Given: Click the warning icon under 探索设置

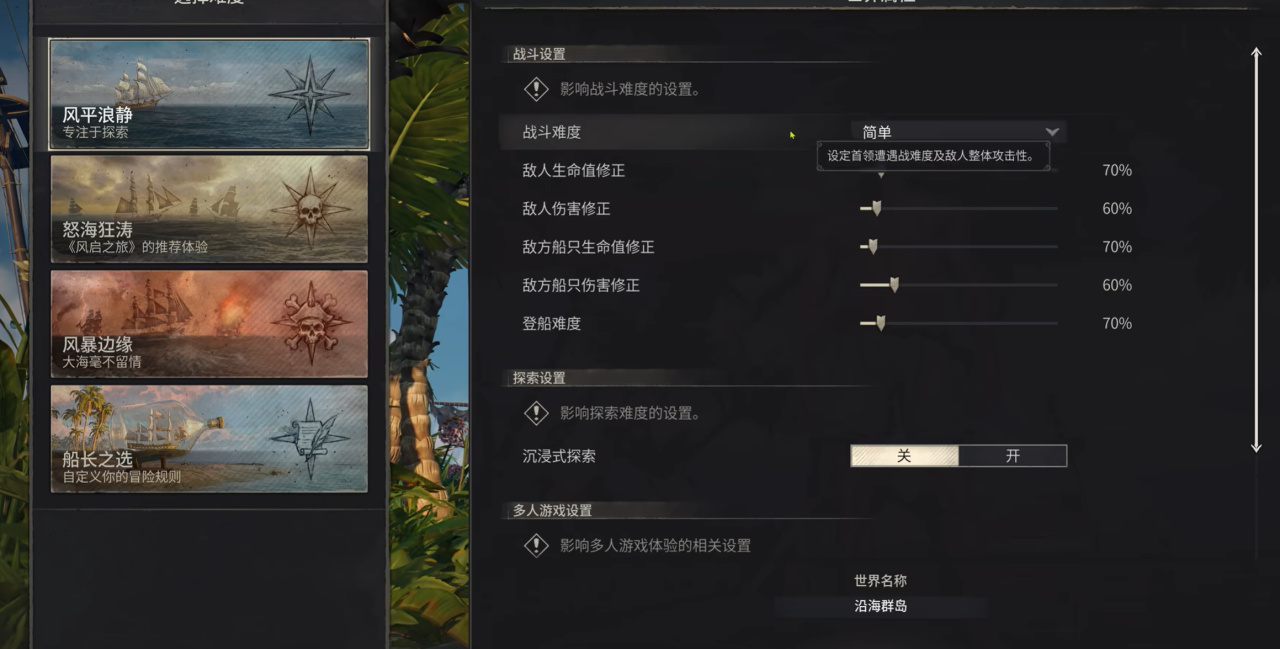Looking at the screenshot, I should (537, 413).
